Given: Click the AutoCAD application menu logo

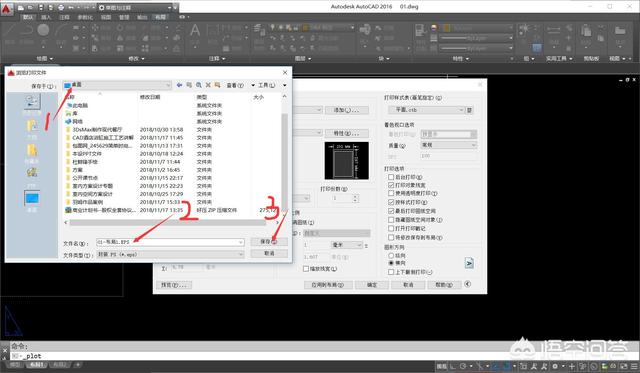Looking at the screenshot, I should coord(7,9).
